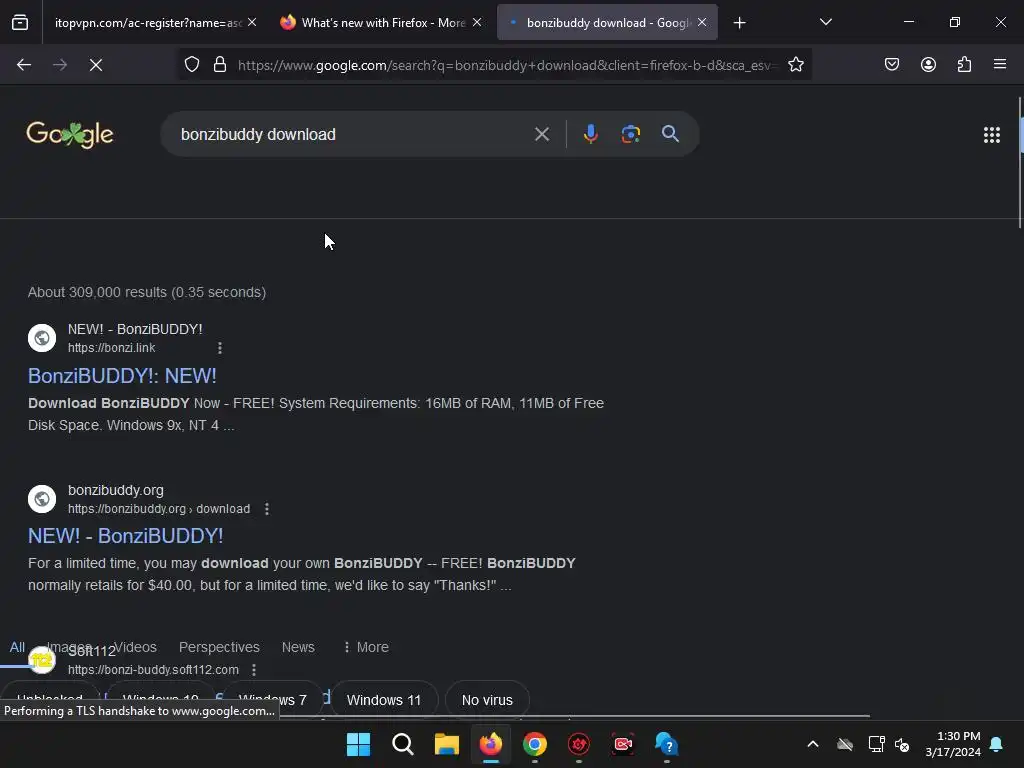Submit search with magnifier icon
1024x768 pixels.
[x=671, y=135]
